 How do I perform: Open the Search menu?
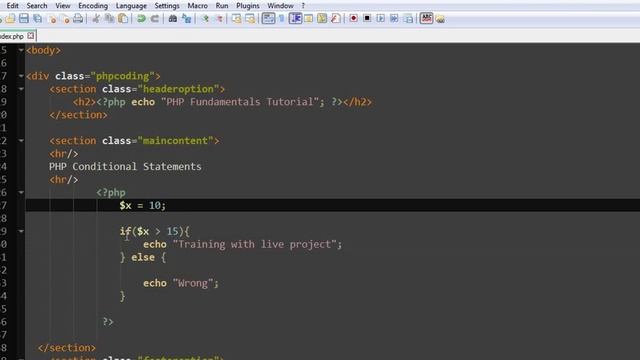37,6
